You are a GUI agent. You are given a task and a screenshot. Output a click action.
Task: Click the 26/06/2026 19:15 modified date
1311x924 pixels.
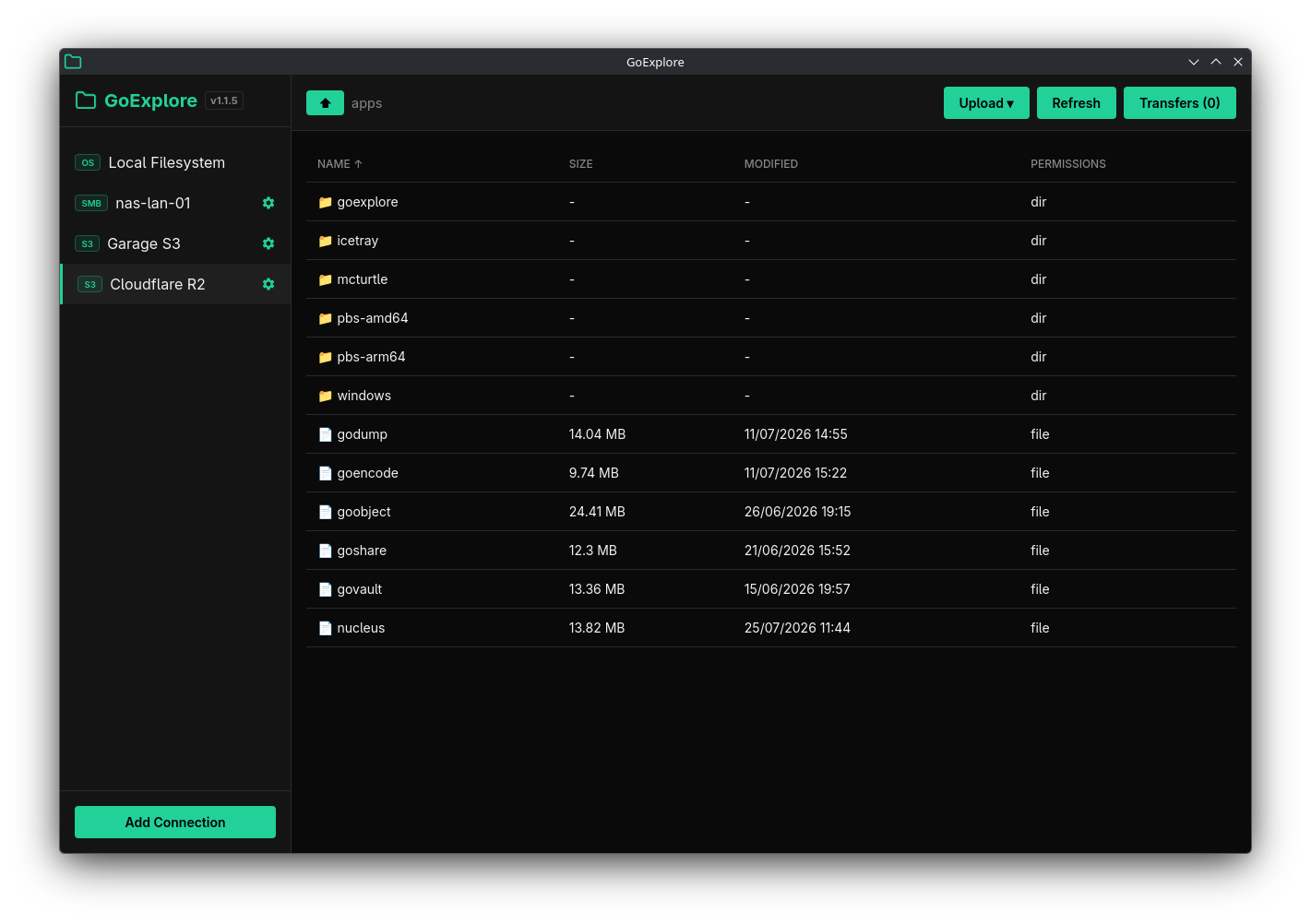pos(798,512)
